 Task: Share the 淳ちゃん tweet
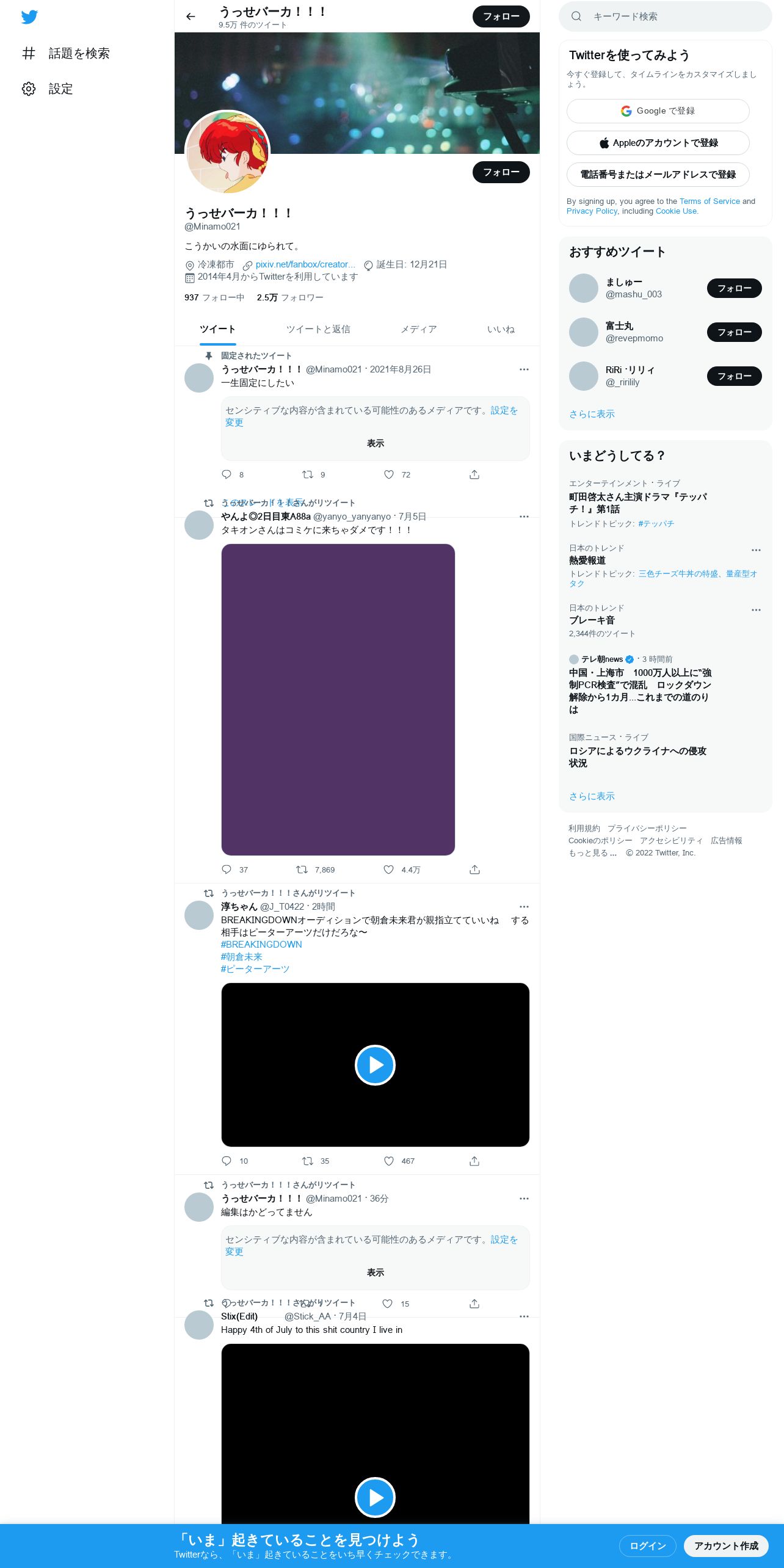coord(474,1161)
